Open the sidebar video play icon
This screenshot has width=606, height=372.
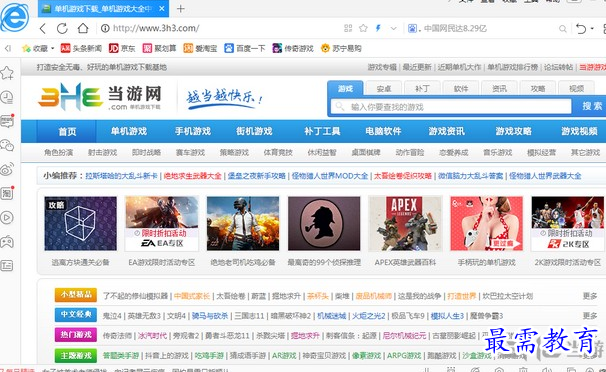coord(7,217)
